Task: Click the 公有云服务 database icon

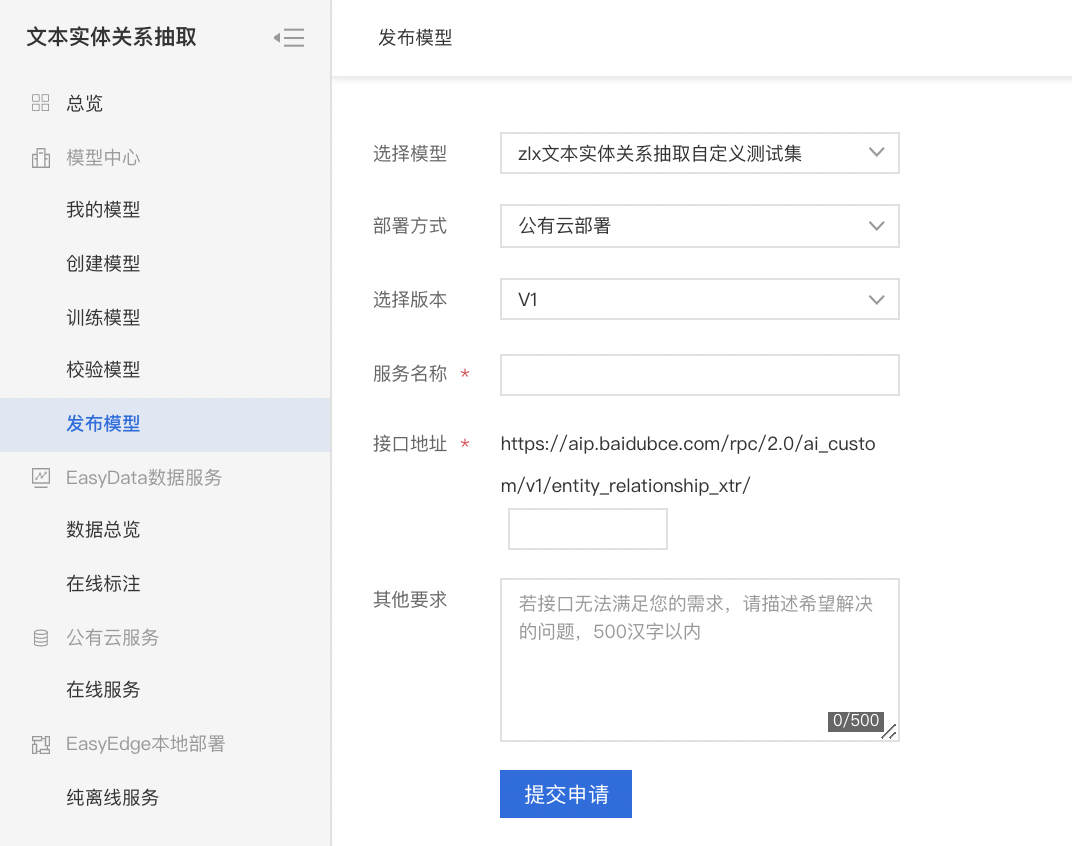Action: click(40, 638)
